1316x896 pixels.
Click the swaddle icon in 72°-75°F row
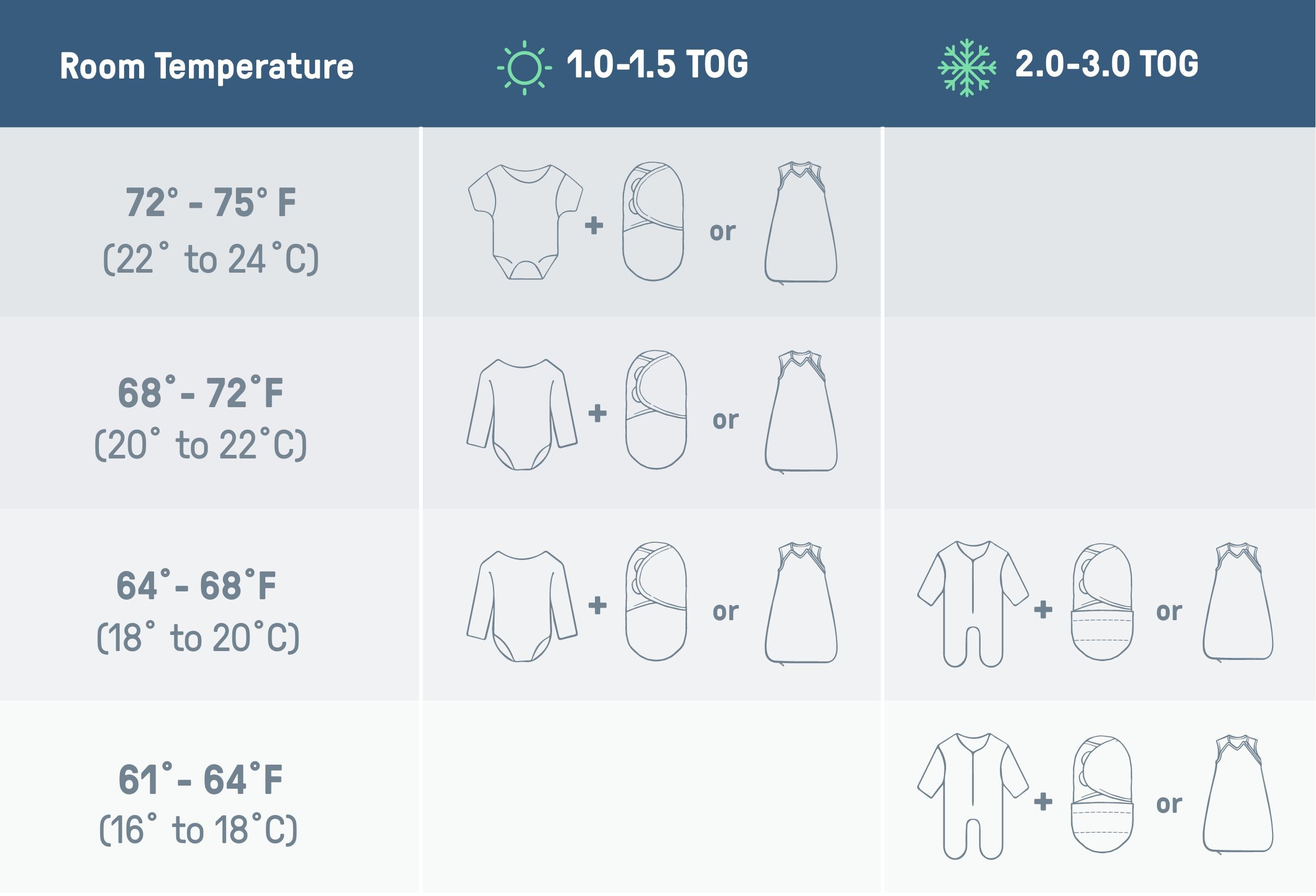point(653,221)
